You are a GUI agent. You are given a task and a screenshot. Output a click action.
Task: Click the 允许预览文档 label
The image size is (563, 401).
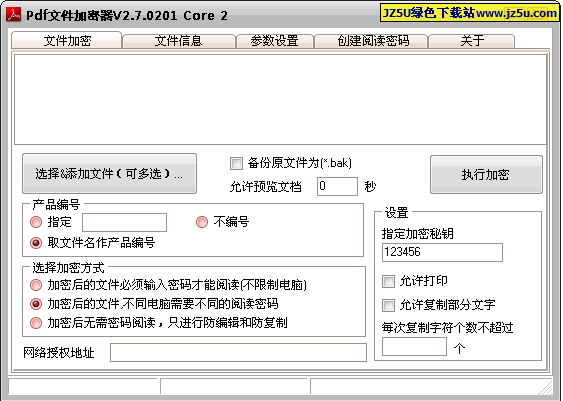(265, 187)
